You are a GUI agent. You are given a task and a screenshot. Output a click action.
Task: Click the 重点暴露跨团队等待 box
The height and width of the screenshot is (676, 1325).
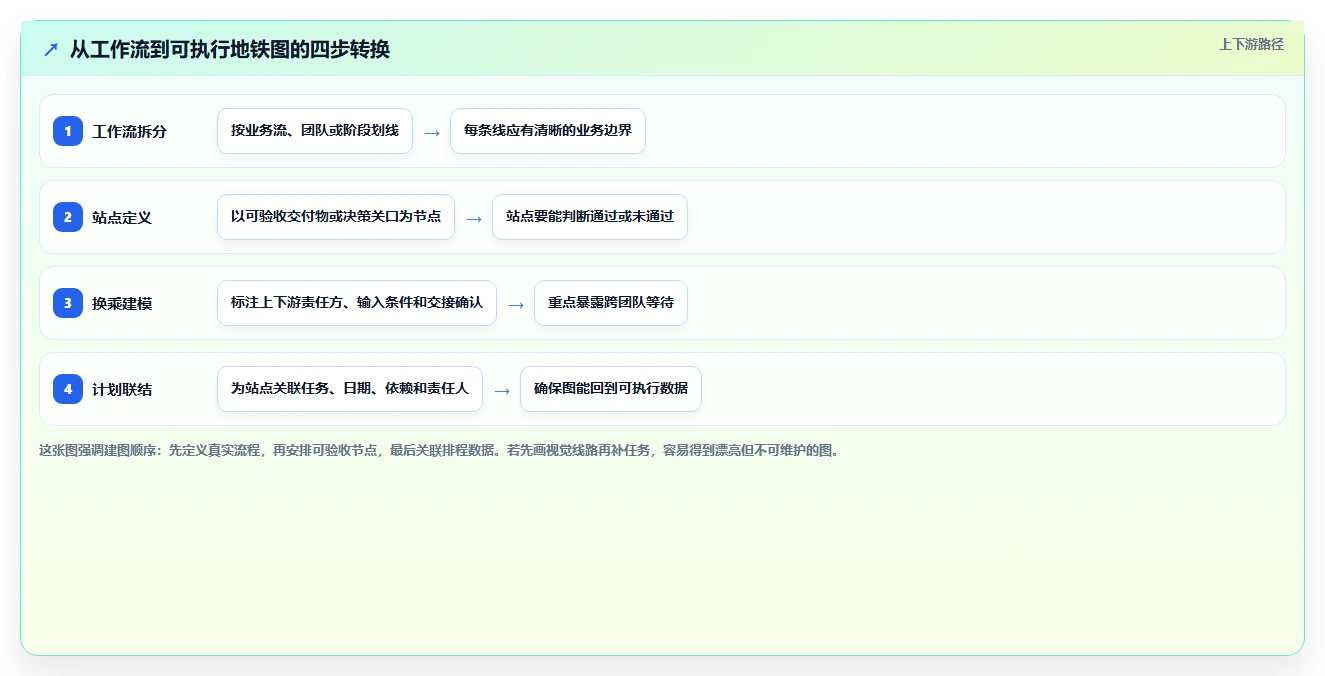tap(611, 303)
